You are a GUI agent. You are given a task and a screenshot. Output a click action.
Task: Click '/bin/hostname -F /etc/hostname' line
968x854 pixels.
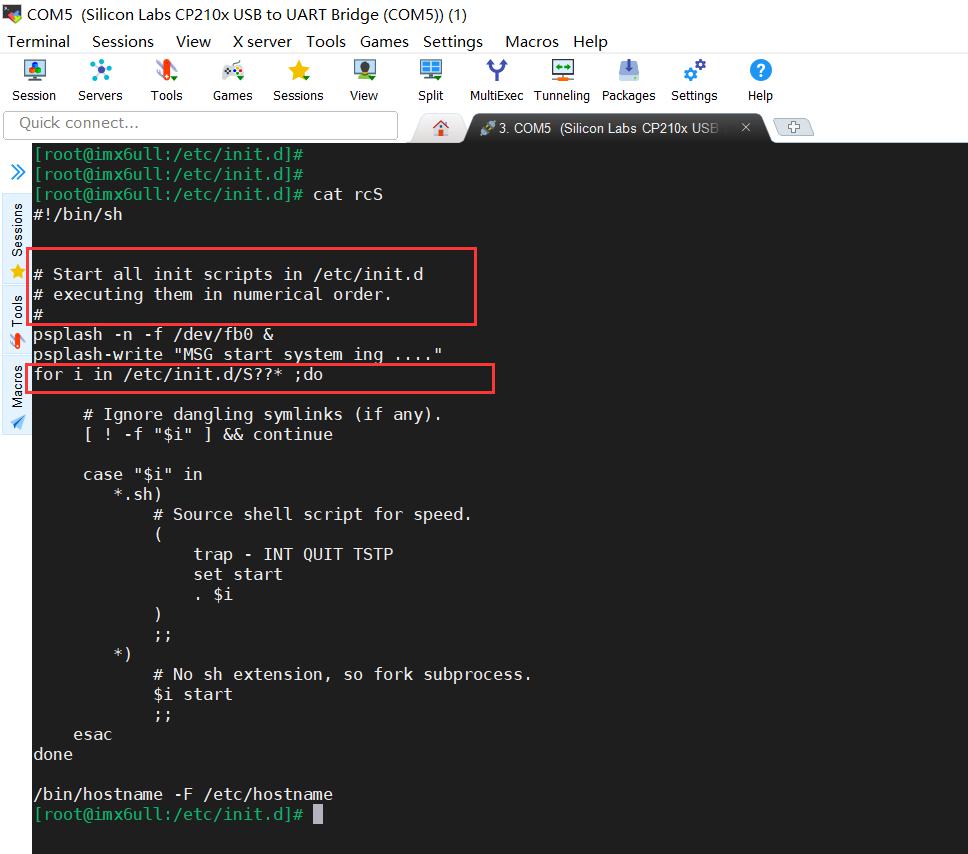click(183, 795)
